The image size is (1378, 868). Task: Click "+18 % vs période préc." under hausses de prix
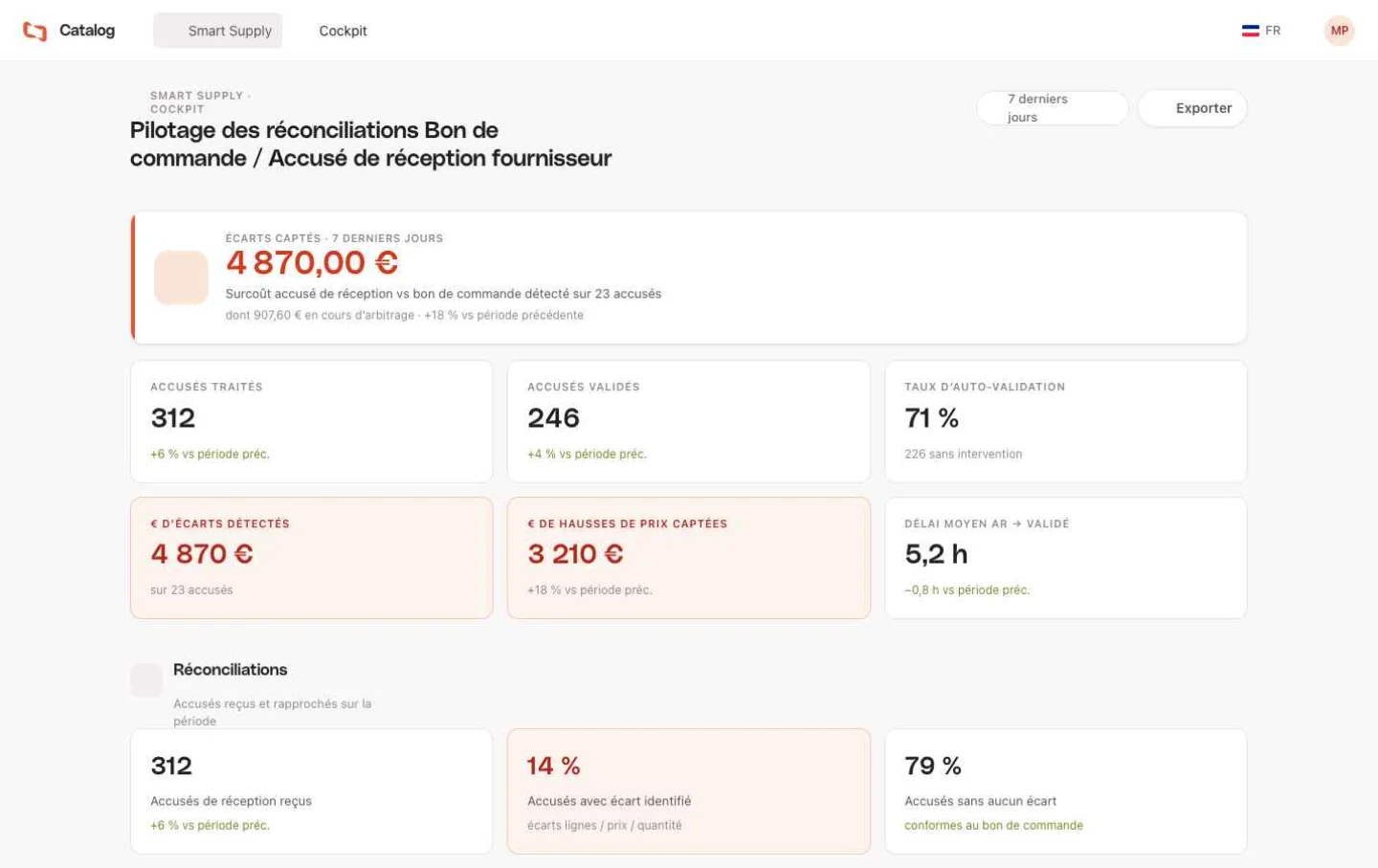point(589,590)
